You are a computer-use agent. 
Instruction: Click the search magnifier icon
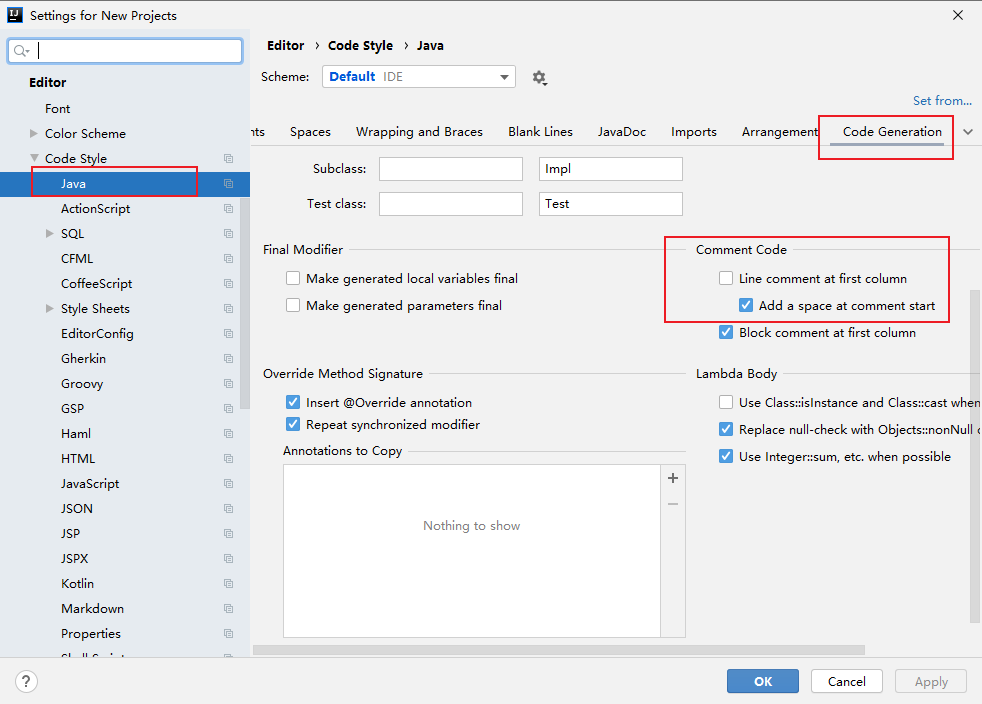[22, 51]
